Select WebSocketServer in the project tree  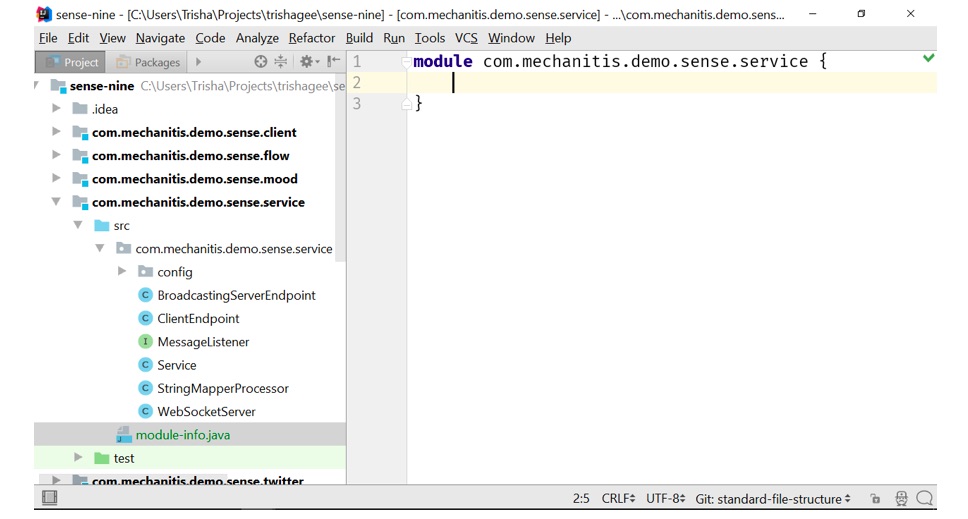206,412
